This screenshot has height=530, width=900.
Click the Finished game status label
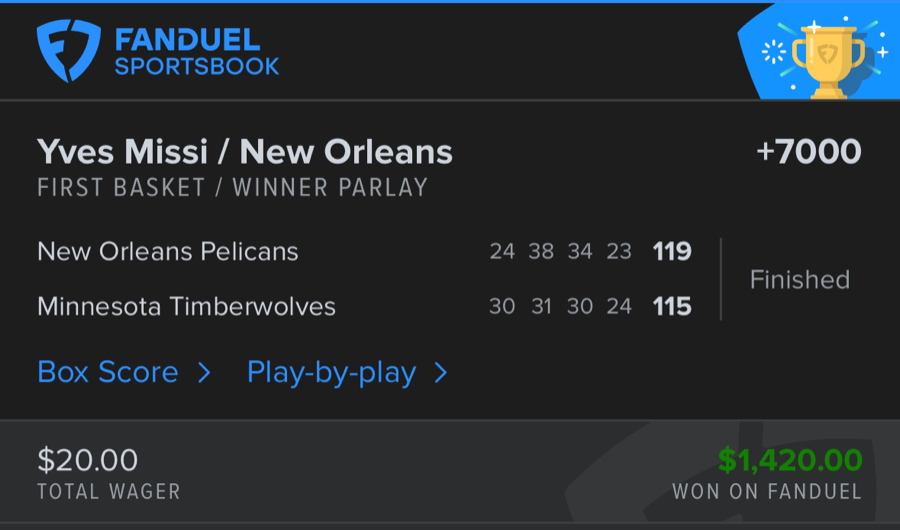coord(800,279)
